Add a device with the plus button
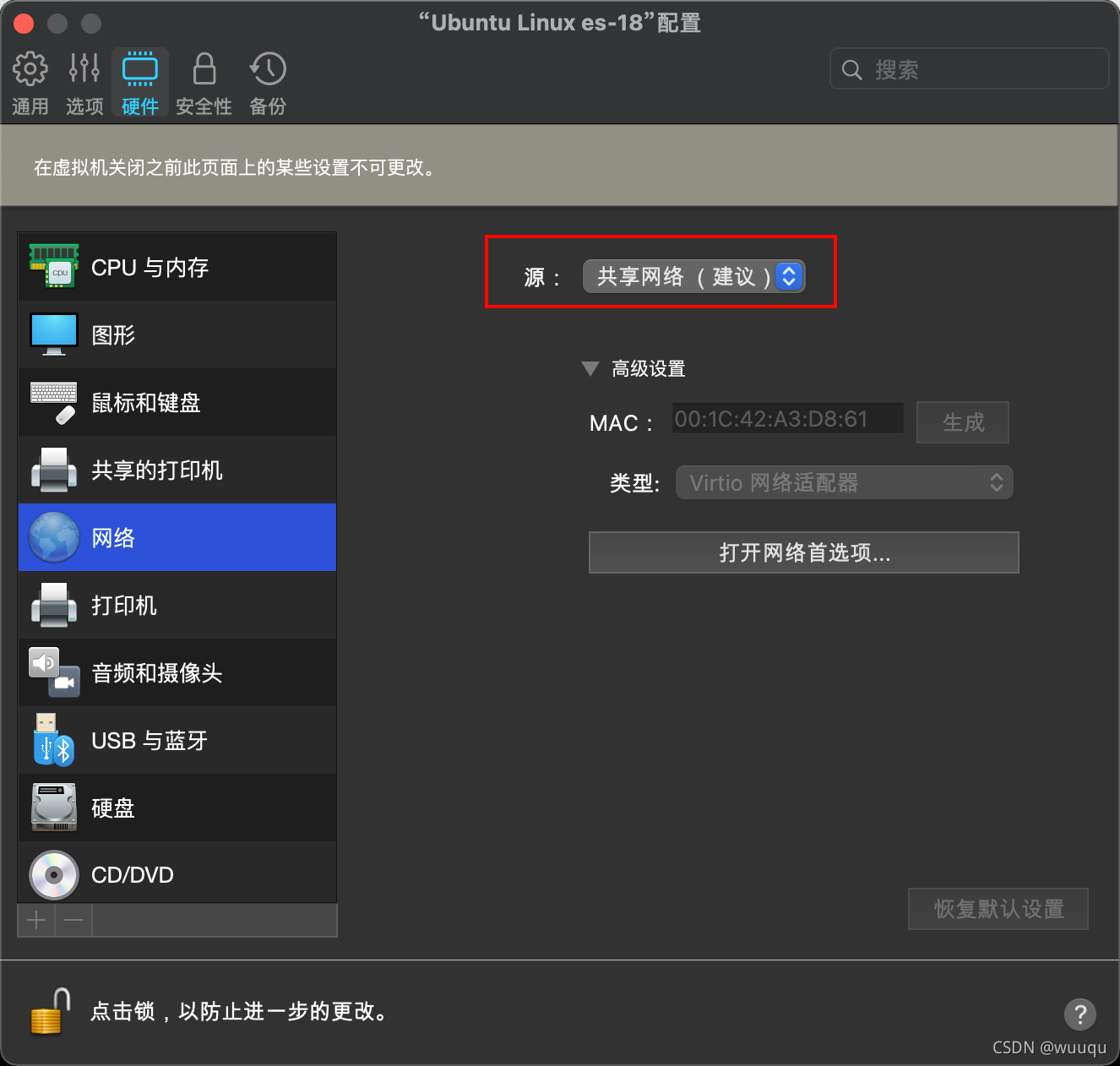The height and width of the screenshot is (1066, 1120). (x=36, y=920)
